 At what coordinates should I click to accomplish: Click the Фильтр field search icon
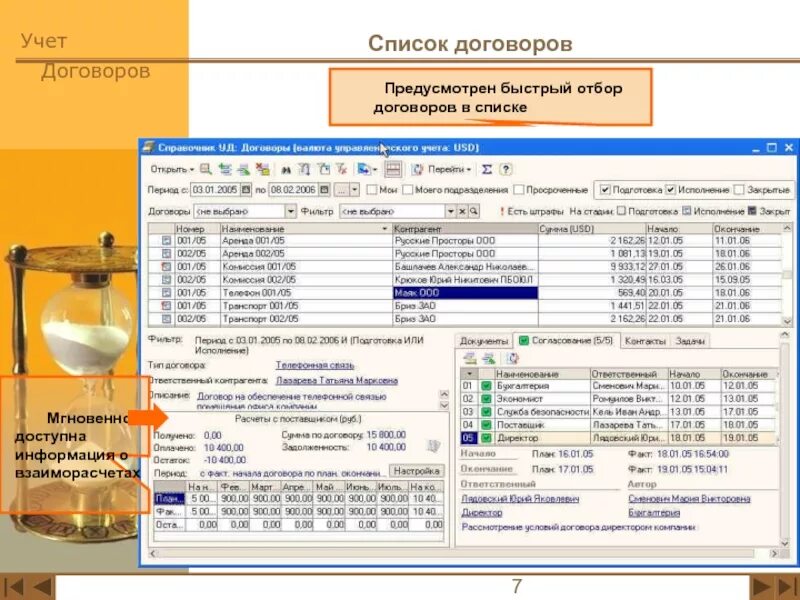pyautogui.click(x=474, y=211)
